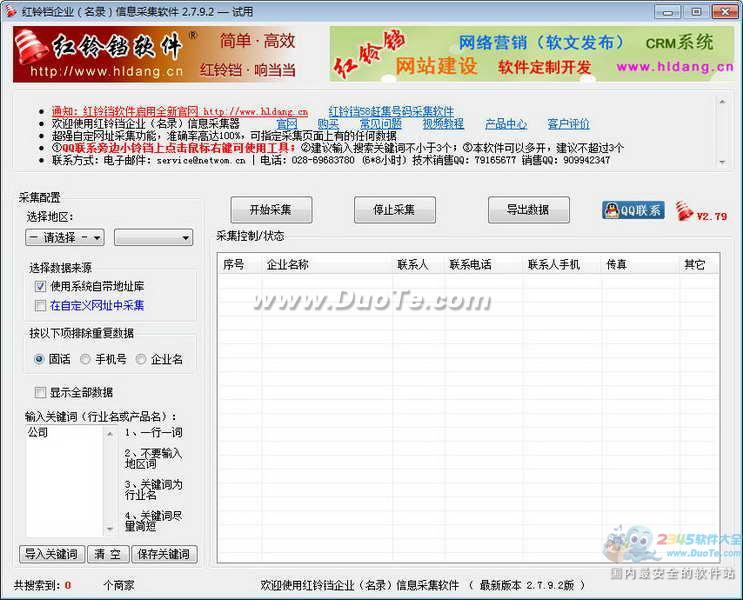
Task: Open the 请选择 region dropdown
Action: (65, 237)
